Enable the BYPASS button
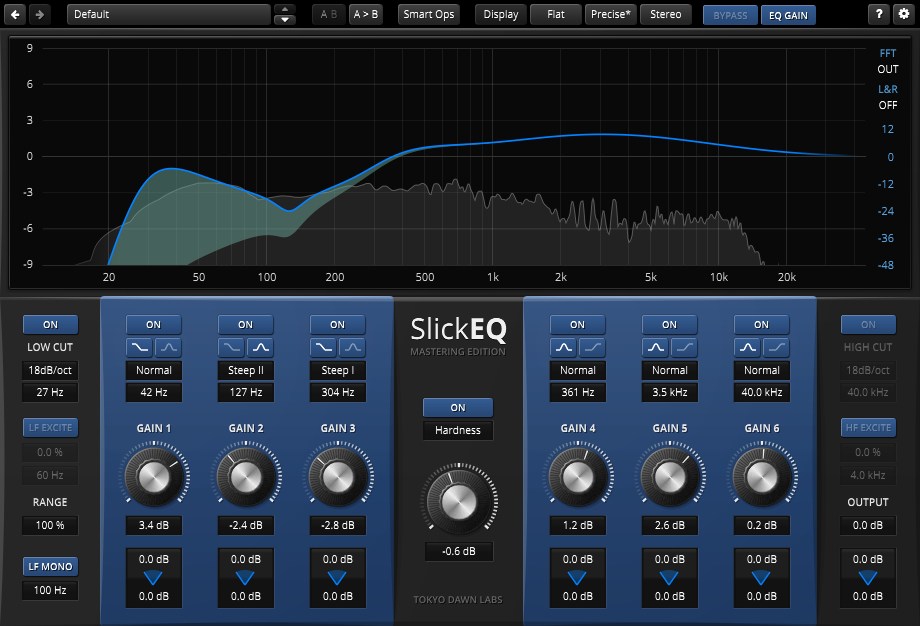 coord(730,15)
